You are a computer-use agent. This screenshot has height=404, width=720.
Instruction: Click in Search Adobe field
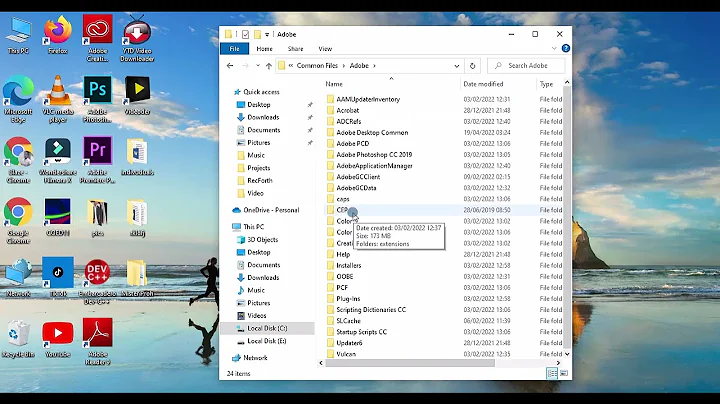coord(526,66)
